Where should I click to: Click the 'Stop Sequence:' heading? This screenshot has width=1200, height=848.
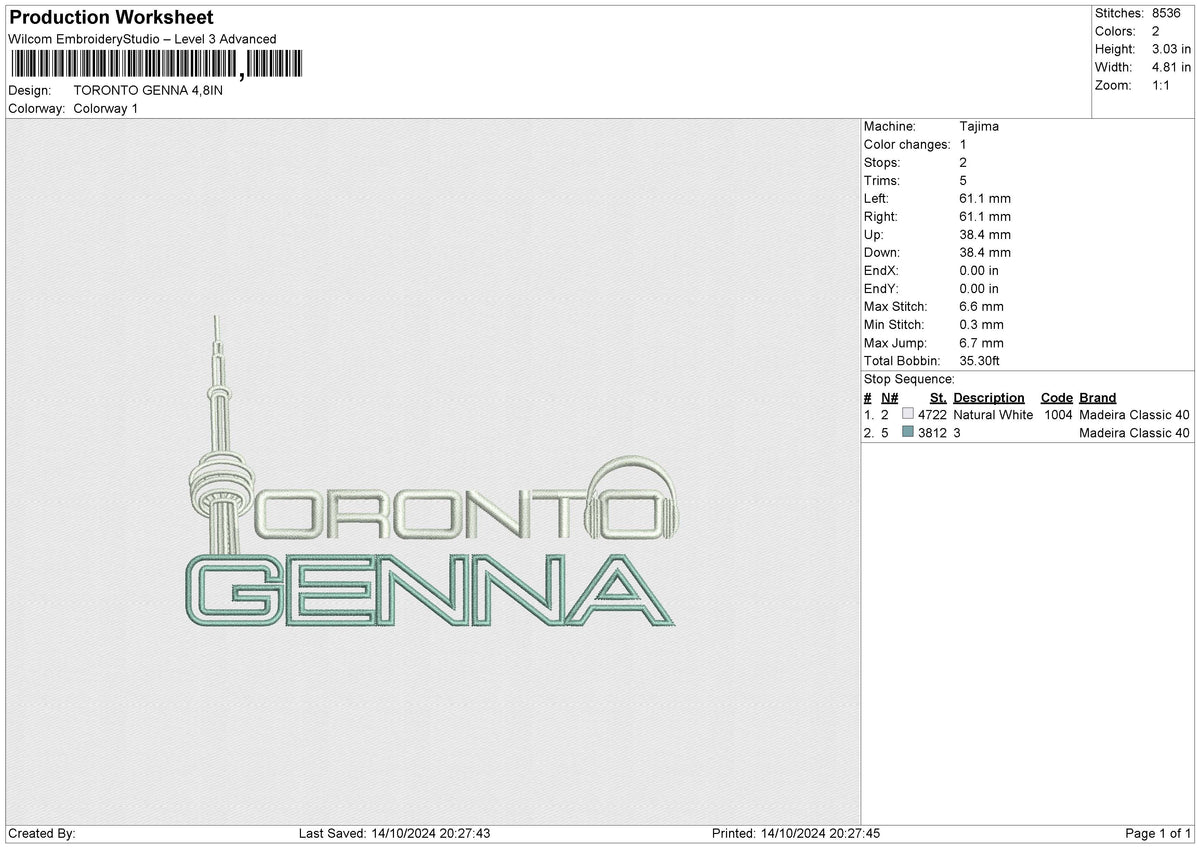tap(909, 379)
